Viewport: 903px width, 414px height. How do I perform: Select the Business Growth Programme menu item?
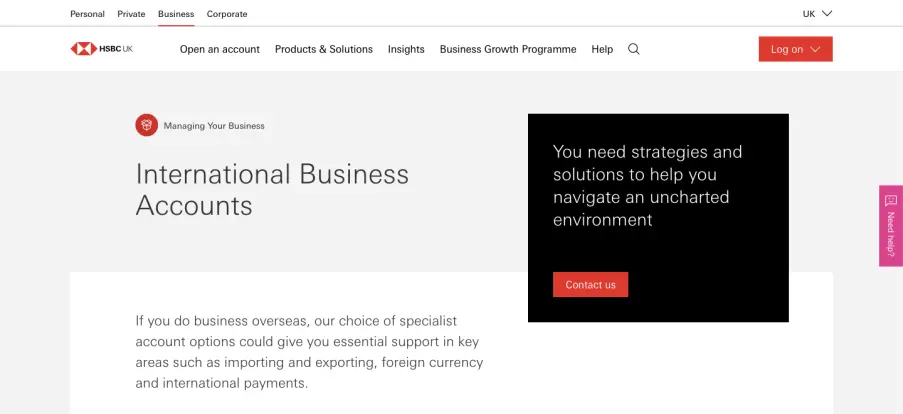pyautogui.click(x=508, y=50)
